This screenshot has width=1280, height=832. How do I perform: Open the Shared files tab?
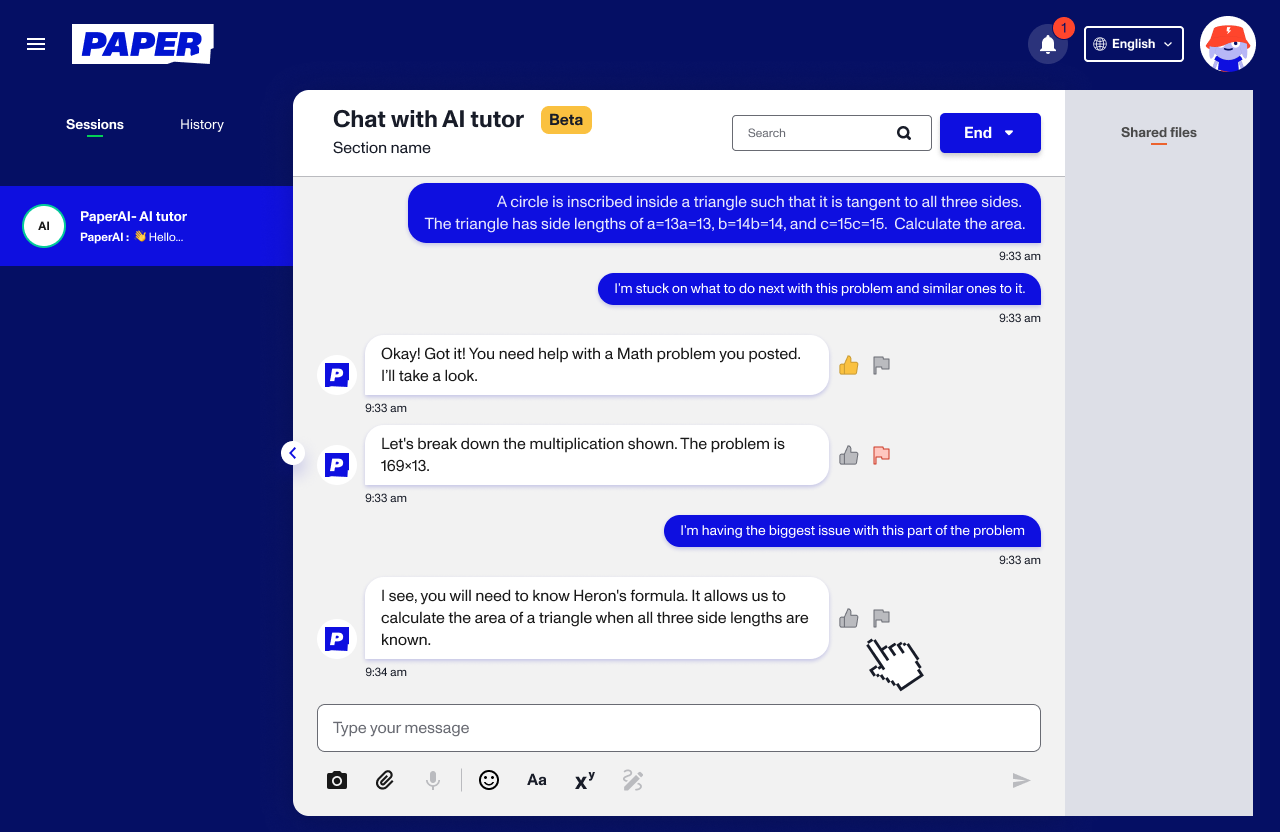(x=1159, y=133)
